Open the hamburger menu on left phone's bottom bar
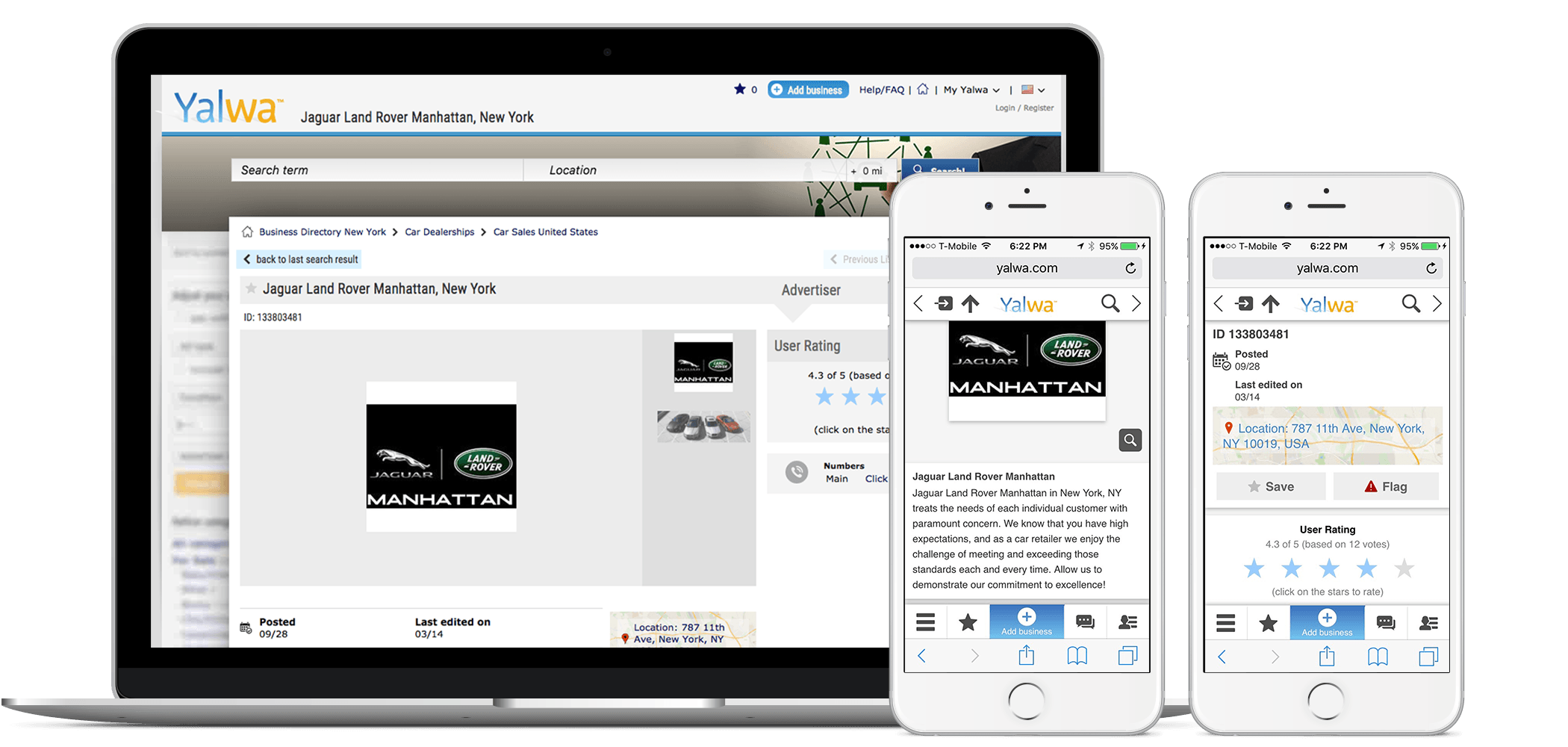The width and height of the screenshot is (1568, 747). point(926,622)
